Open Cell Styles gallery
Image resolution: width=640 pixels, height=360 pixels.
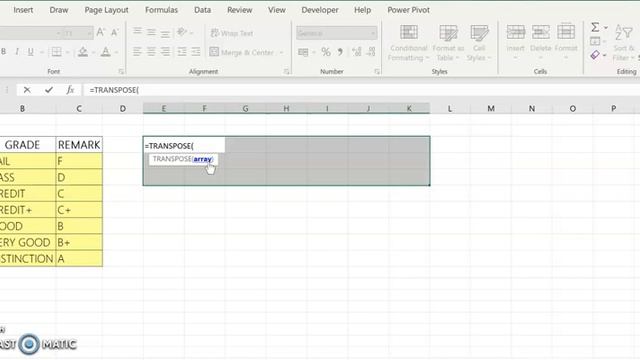point(479,43)
